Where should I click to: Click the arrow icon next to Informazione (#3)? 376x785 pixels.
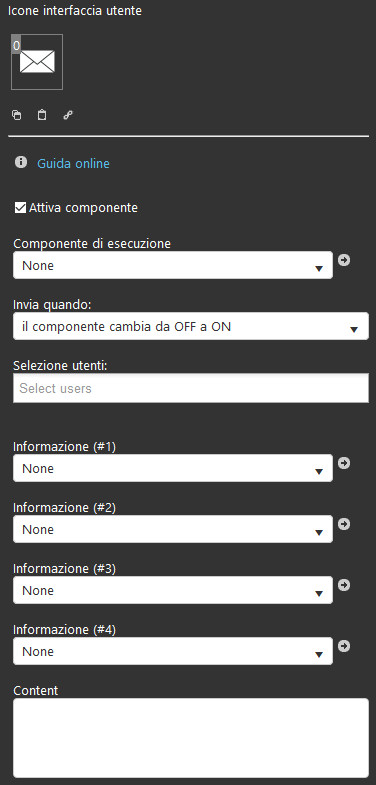tap(344, 585)
